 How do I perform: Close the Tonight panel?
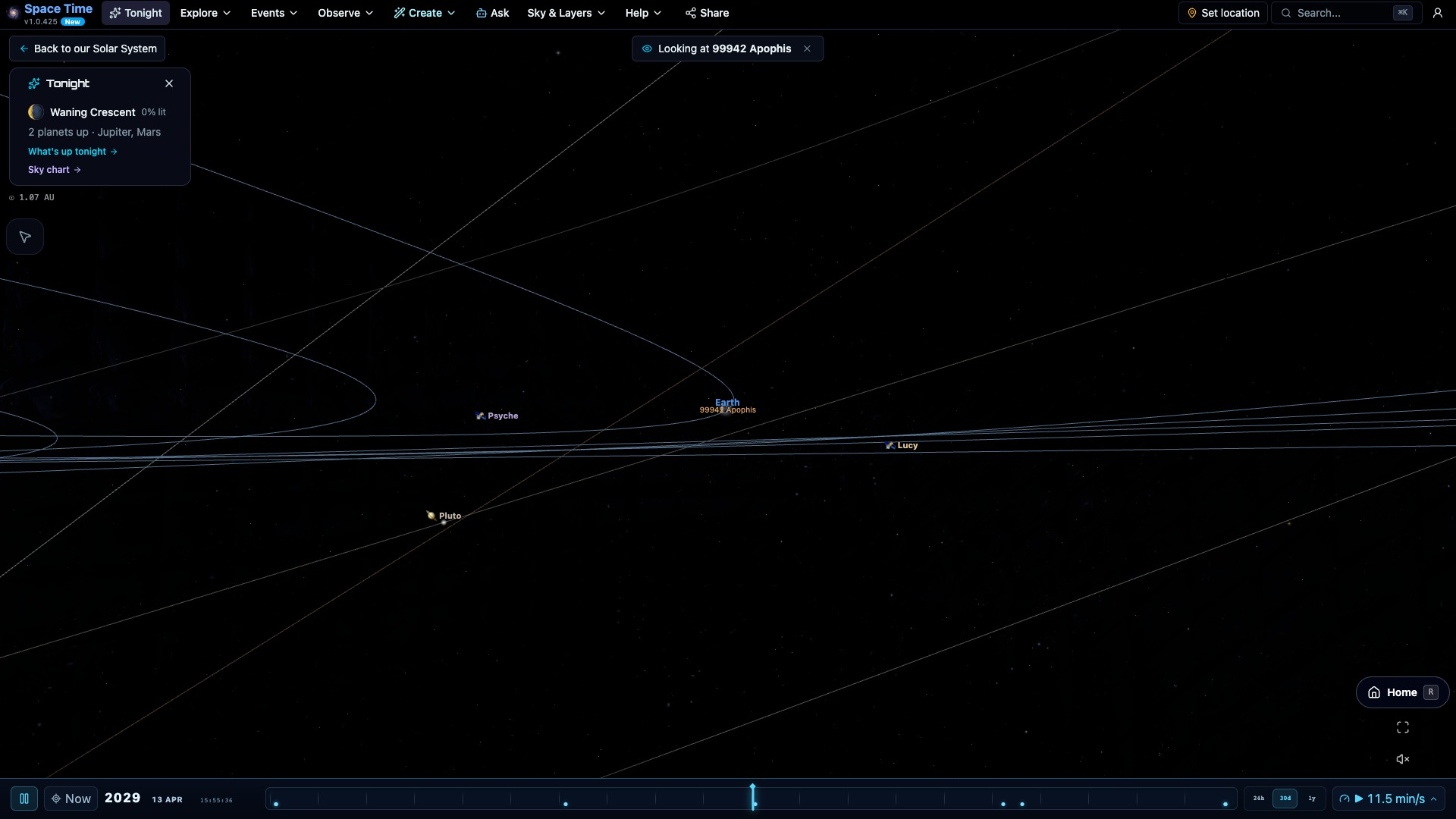click(x=169, y=83)
